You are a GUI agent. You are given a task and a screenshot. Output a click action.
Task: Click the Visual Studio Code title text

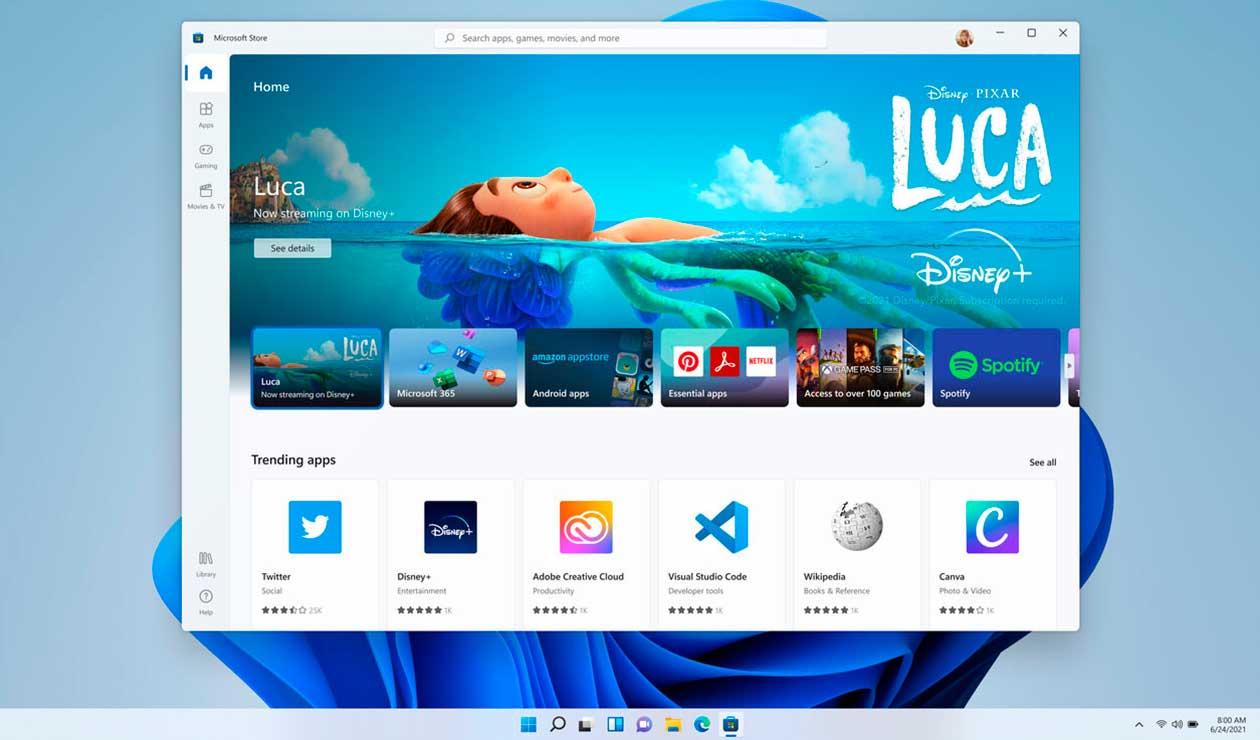point(707,577)
